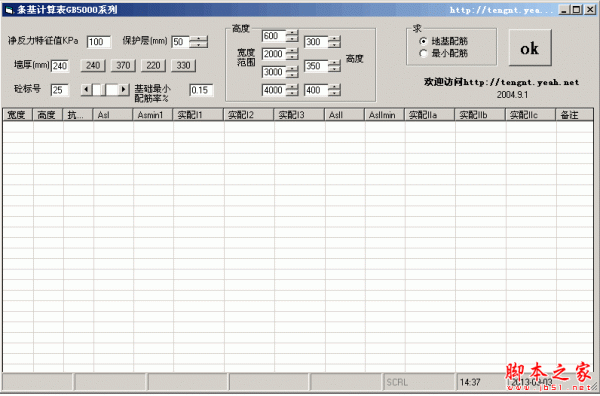Click the 高度 column header in table

[48, 115]
